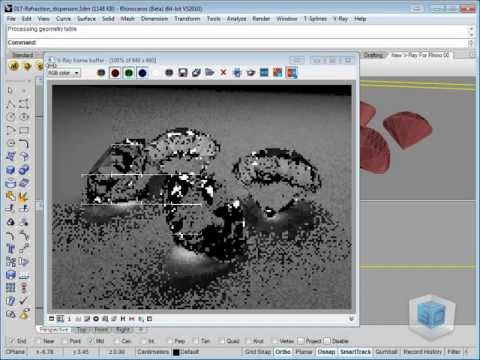Image resolution: width=480 pixels, height=360 pixels.
Task: Toggle the Point osnap checkbox
Action: [x=65, y=341]
